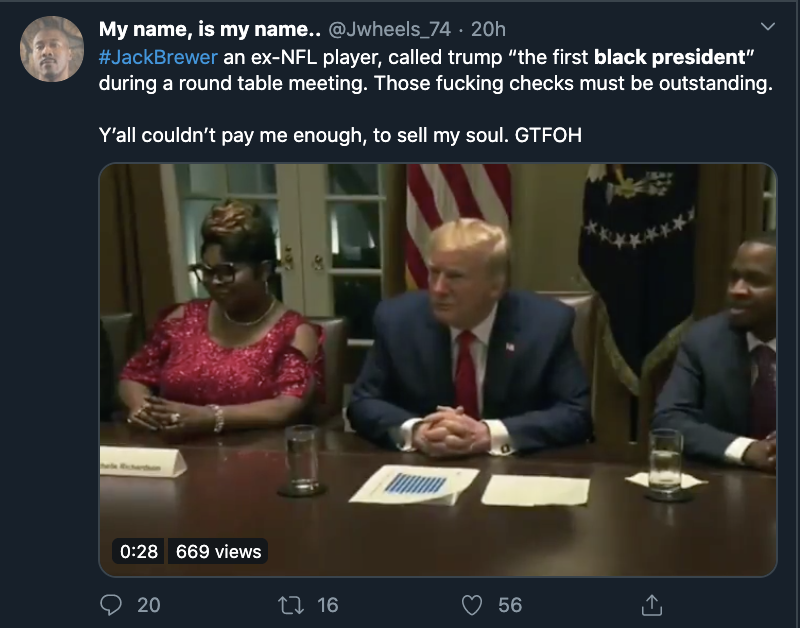The width and height of the screenshot is (800, 628).
Task: Click the 669 views label
Action: tap(218, 551)
